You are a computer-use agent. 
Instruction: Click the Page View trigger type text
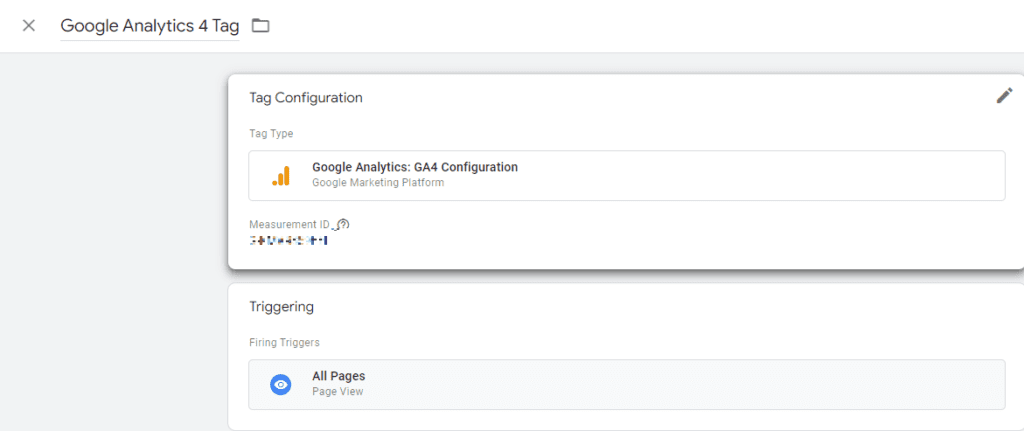coord(338,392)
